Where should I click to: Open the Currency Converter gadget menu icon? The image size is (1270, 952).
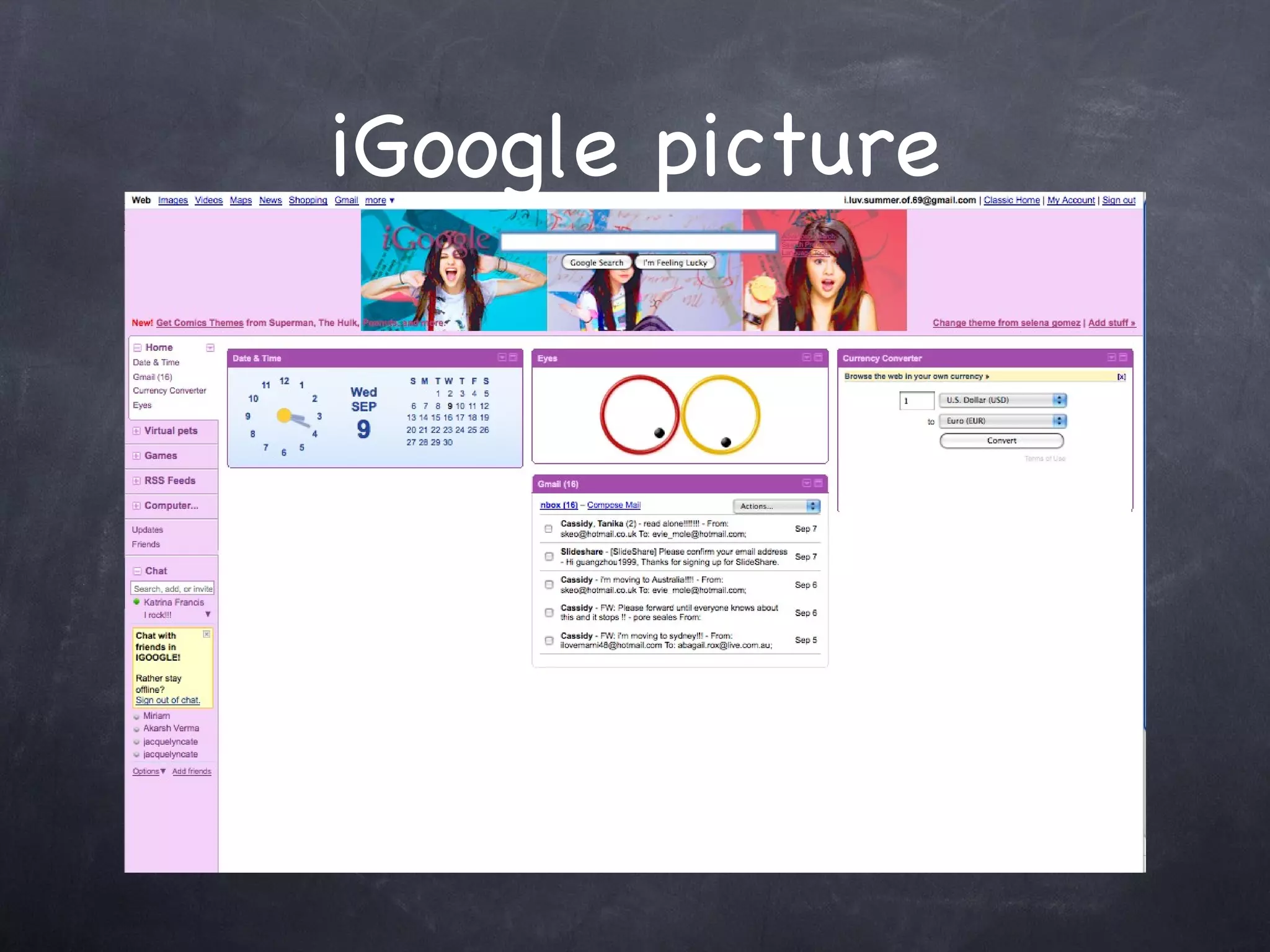tap(1112, 358)
